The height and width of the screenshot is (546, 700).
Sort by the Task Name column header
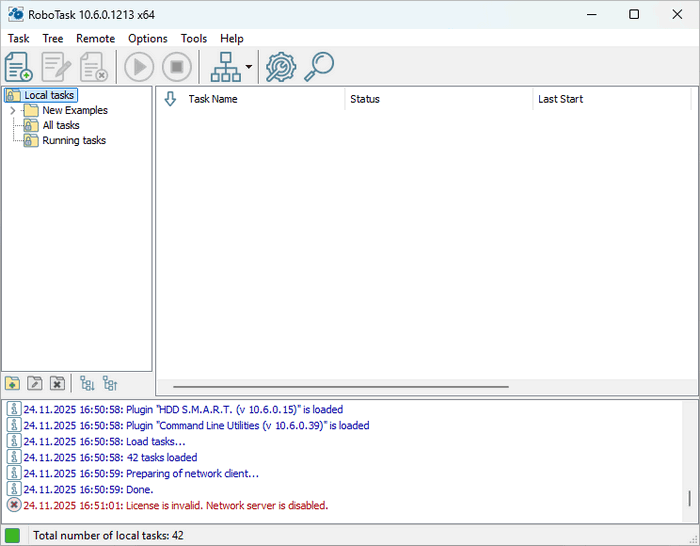[x=213, y=99]
